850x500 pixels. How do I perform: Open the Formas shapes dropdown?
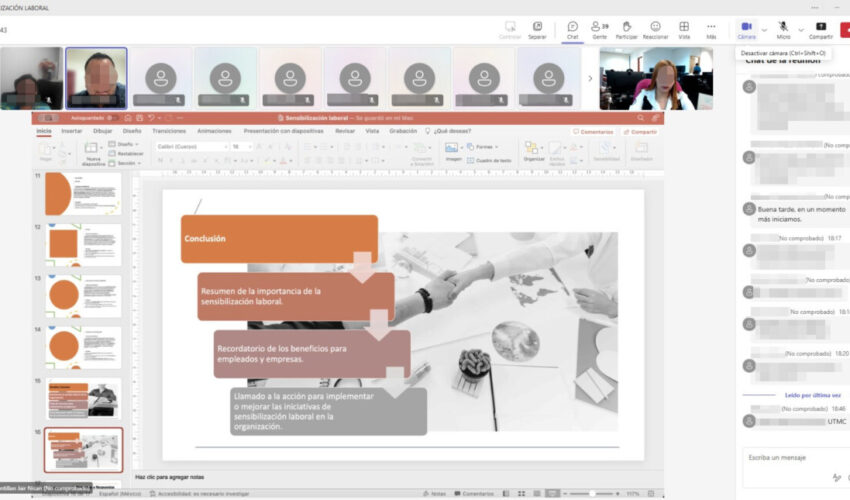click(482, 147)
